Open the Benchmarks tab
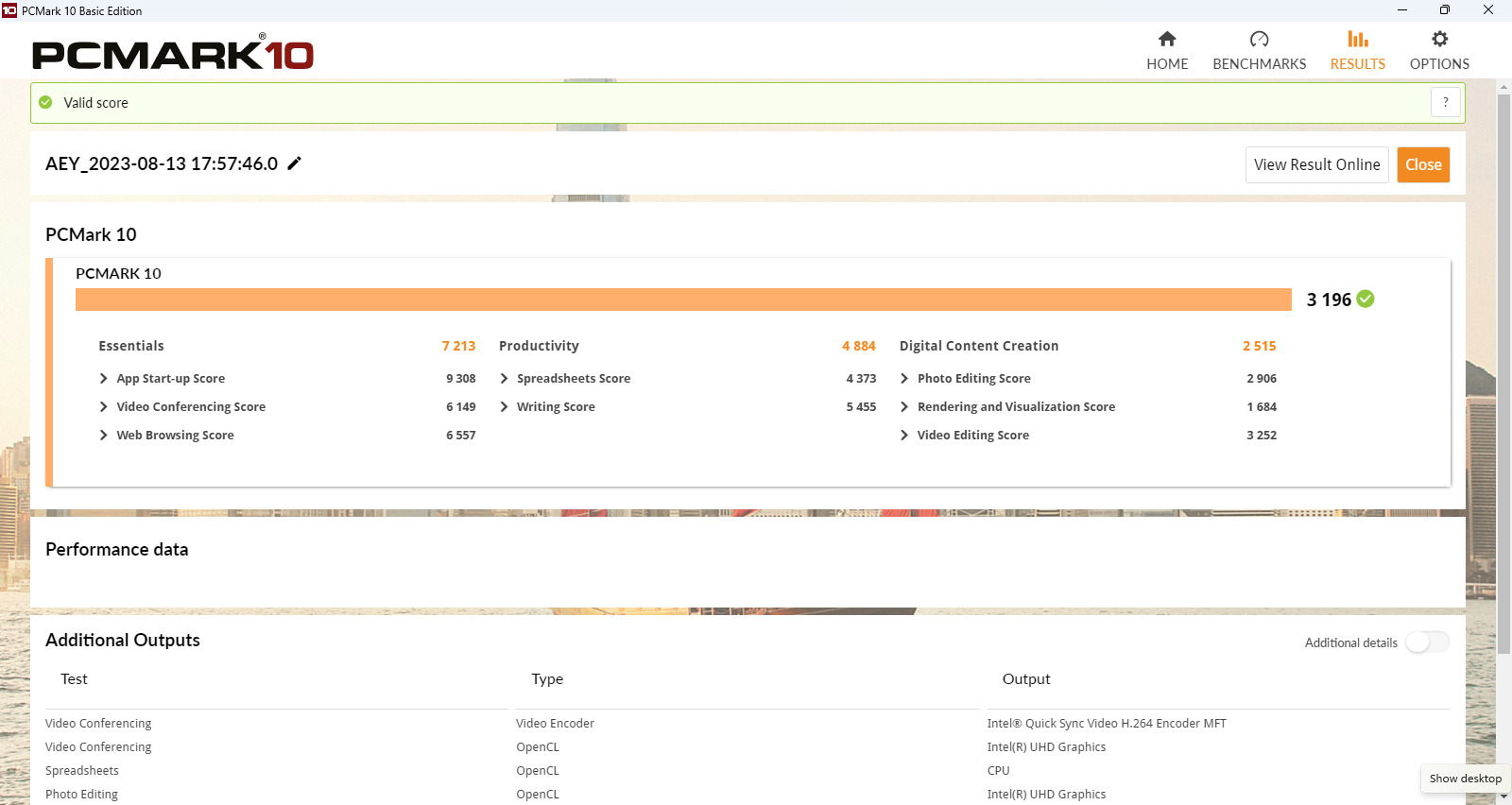This screenshot has width=1512, height=805. click(x=1259, y=51)
